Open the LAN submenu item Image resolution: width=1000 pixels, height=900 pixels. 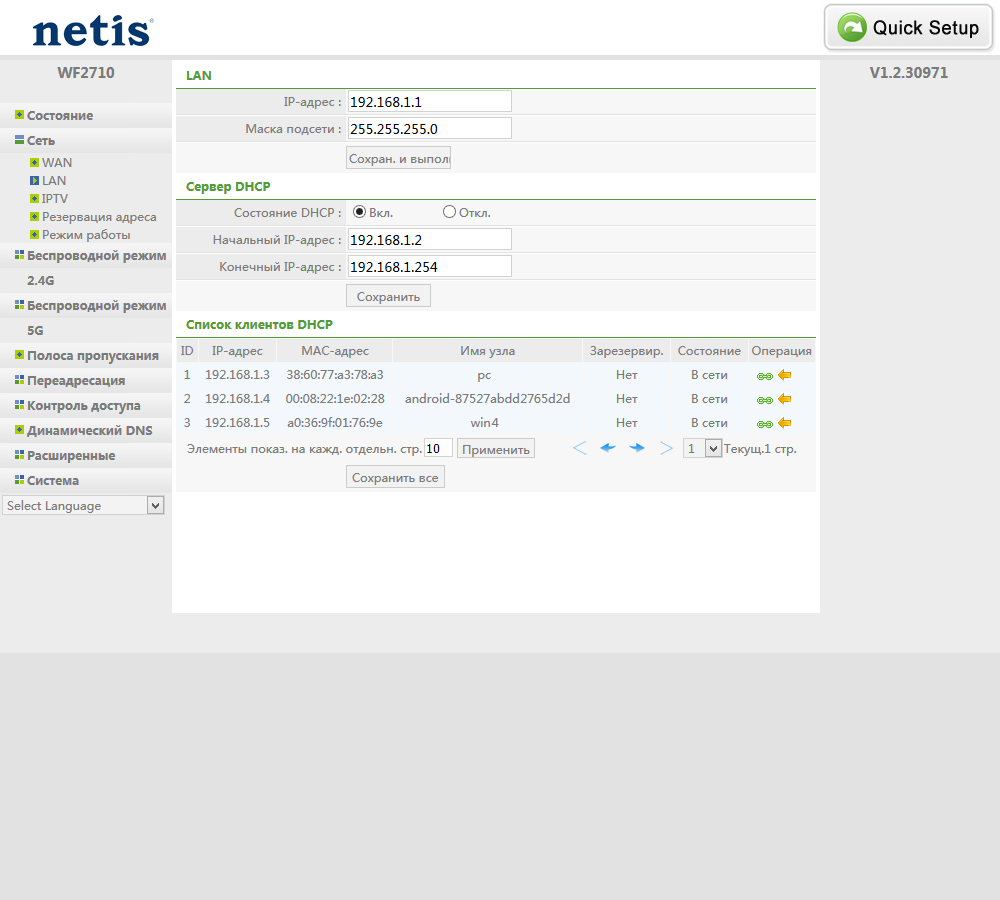54,181
